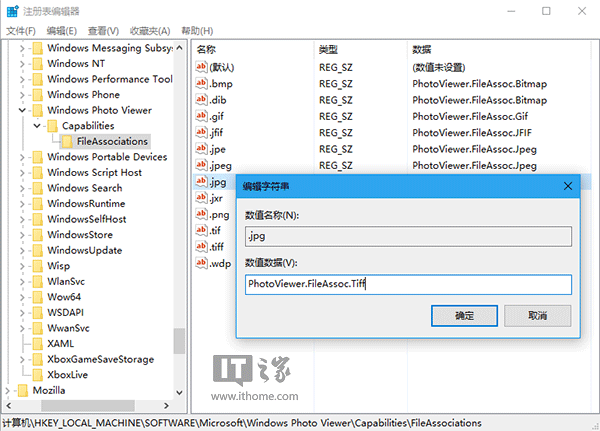Select the .jxr string value icon
Viewport: 600px width, 431px height.
click(201, 198)
